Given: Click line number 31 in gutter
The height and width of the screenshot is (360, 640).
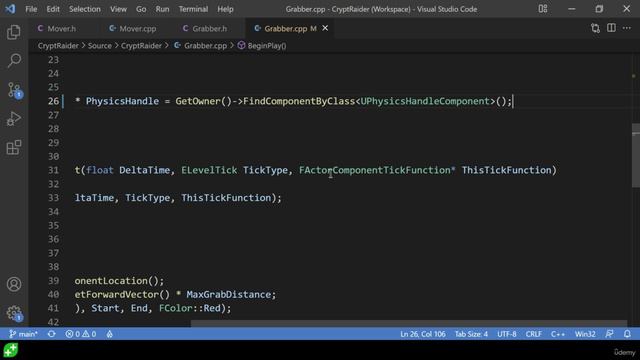Looking at the screenshot, I should pos(53,170).
